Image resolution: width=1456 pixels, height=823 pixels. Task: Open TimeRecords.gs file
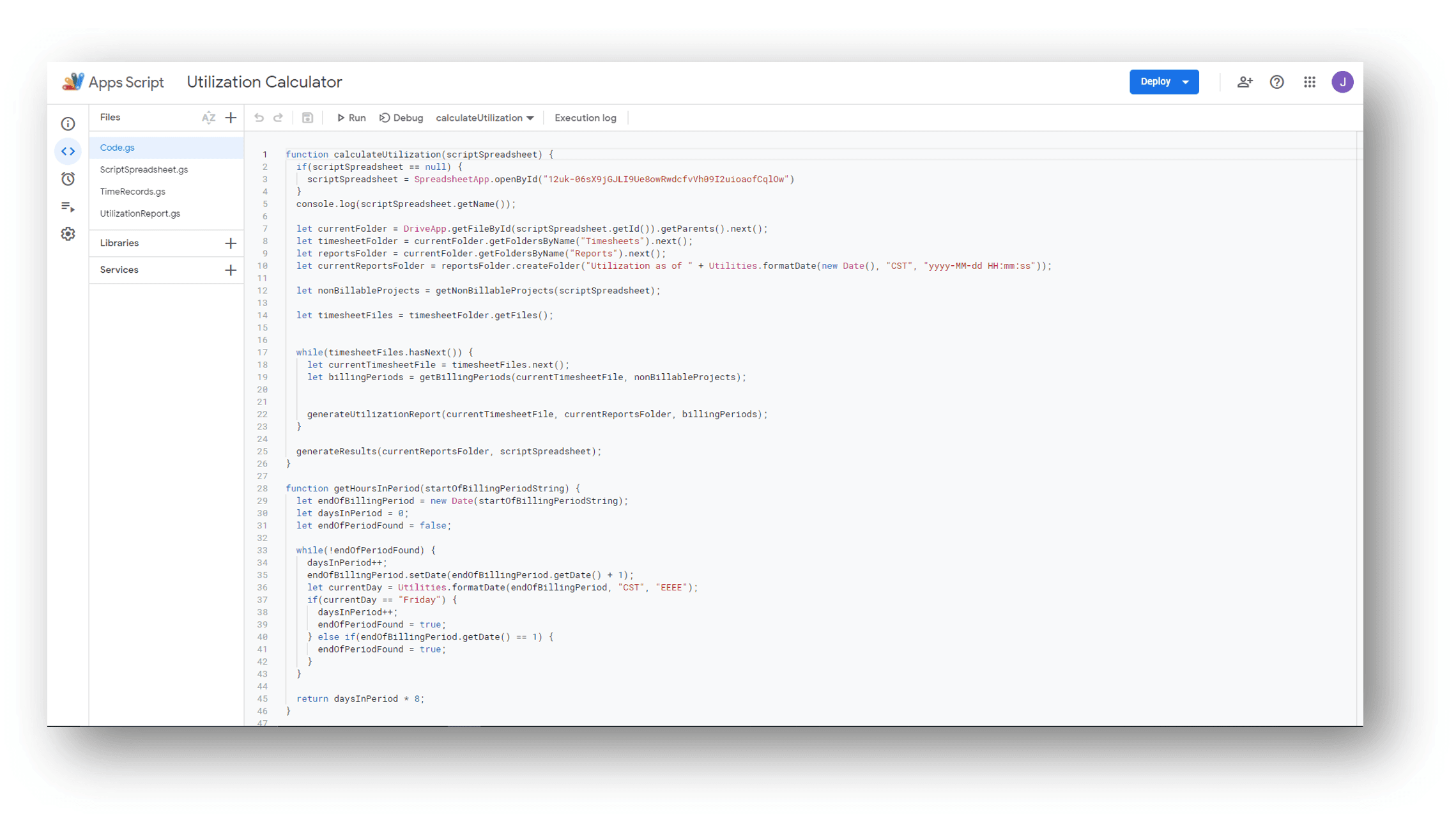166,192
